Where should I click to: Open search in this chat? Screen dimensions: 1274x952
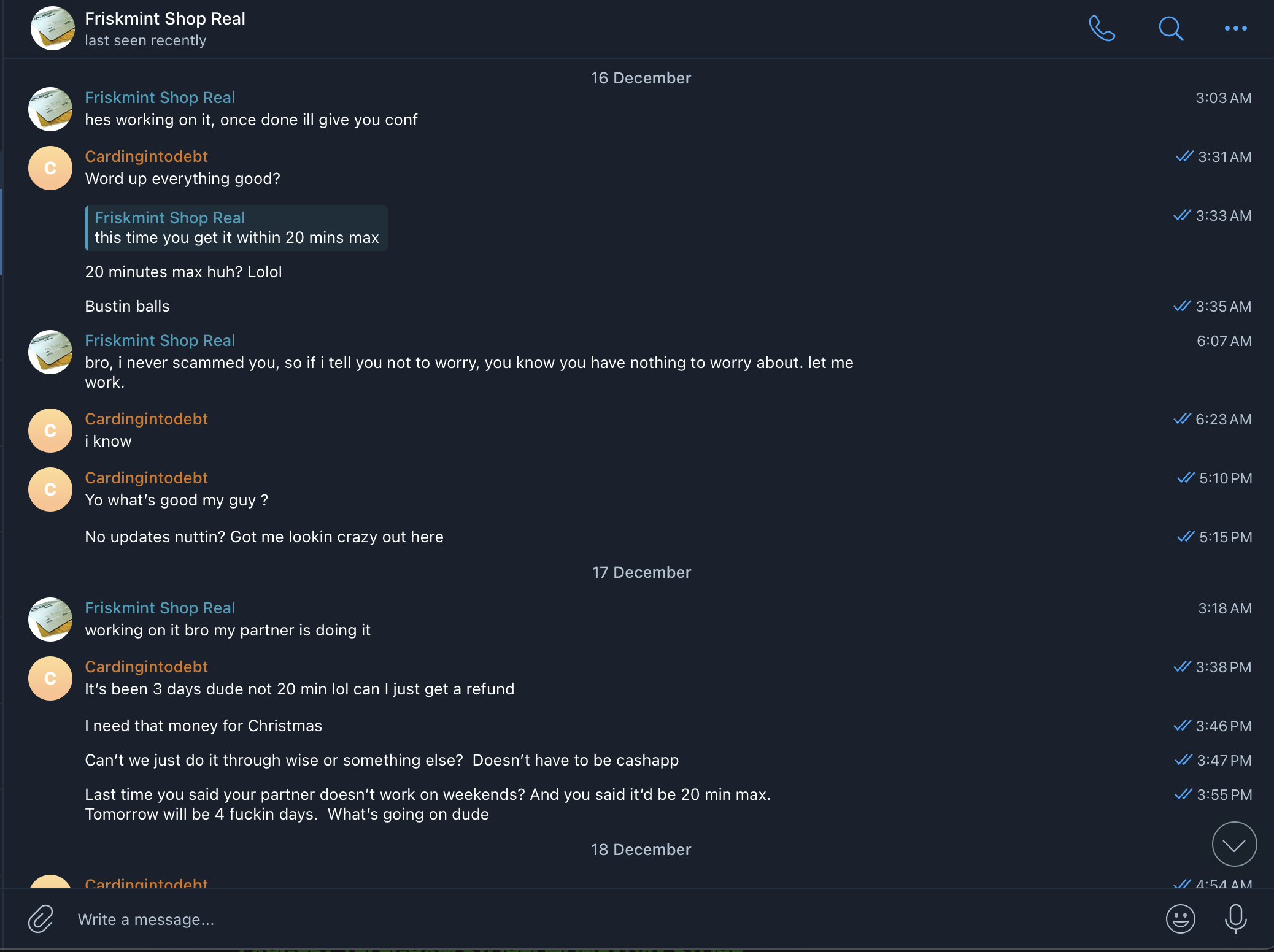[x=1170, y=28]
